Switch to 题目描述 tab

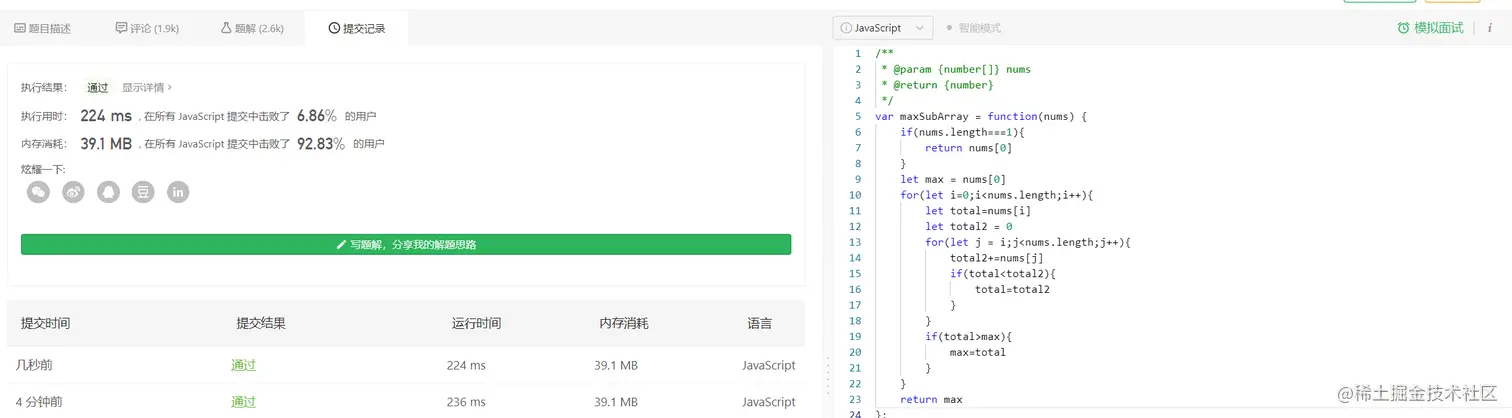43,28
